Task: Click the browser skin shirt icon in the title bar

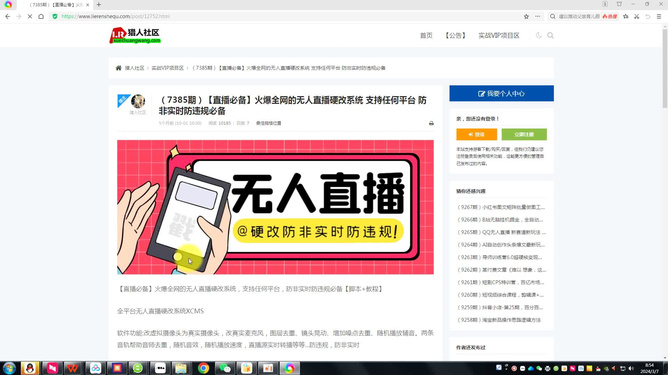Action: (x=619, y=4)
